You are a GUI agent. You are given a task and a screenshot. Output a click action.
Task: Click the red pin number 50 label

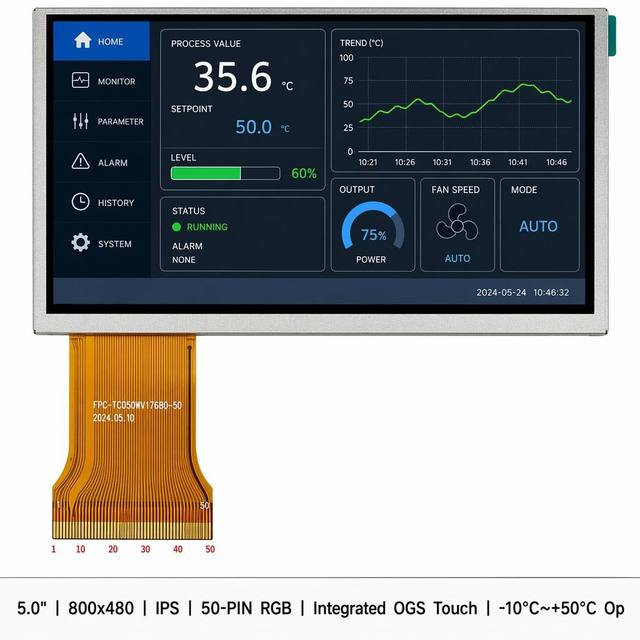click(210, 549)
